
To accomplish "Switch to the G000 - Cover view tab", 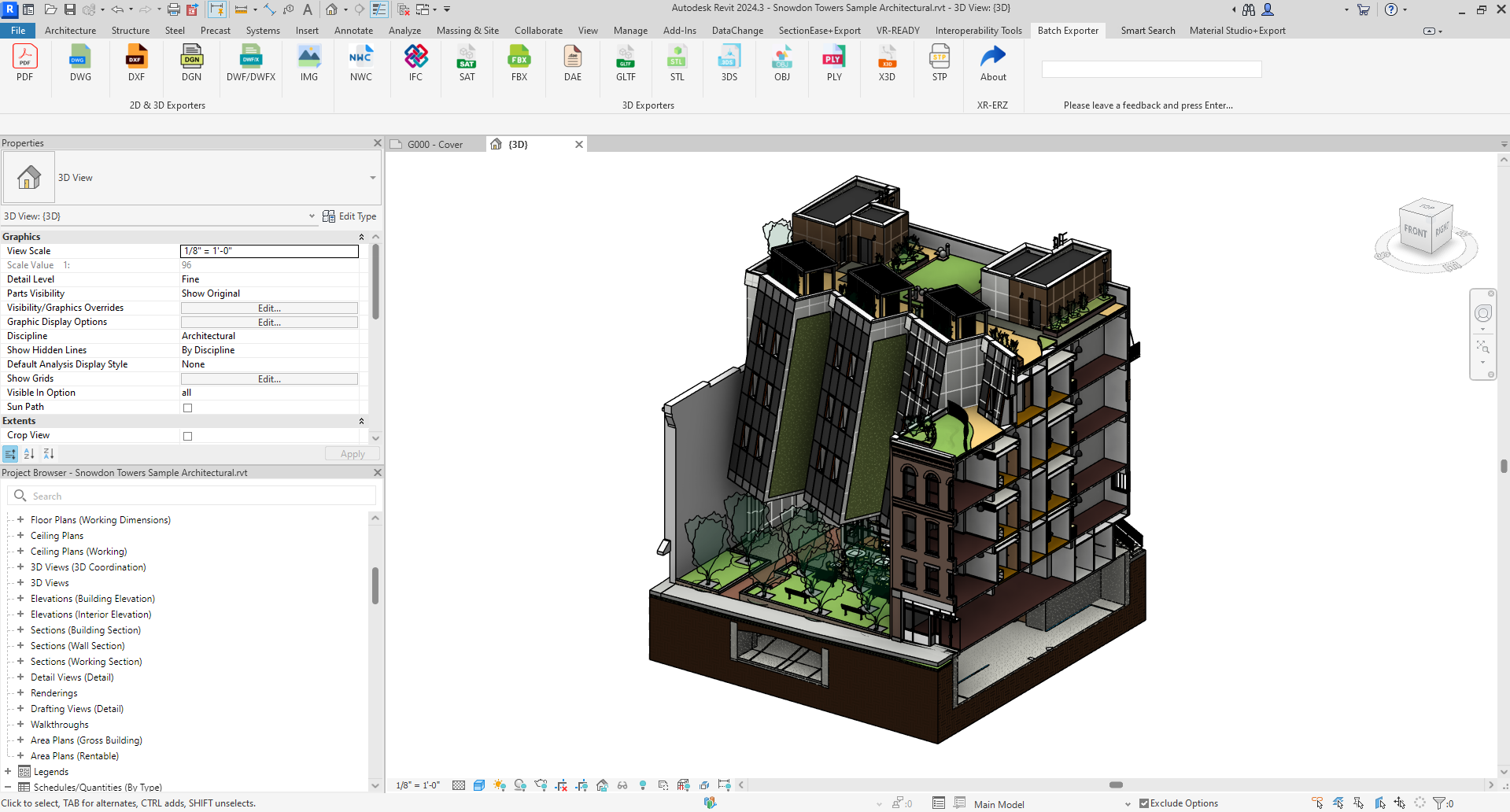I will tap(435, 145).
